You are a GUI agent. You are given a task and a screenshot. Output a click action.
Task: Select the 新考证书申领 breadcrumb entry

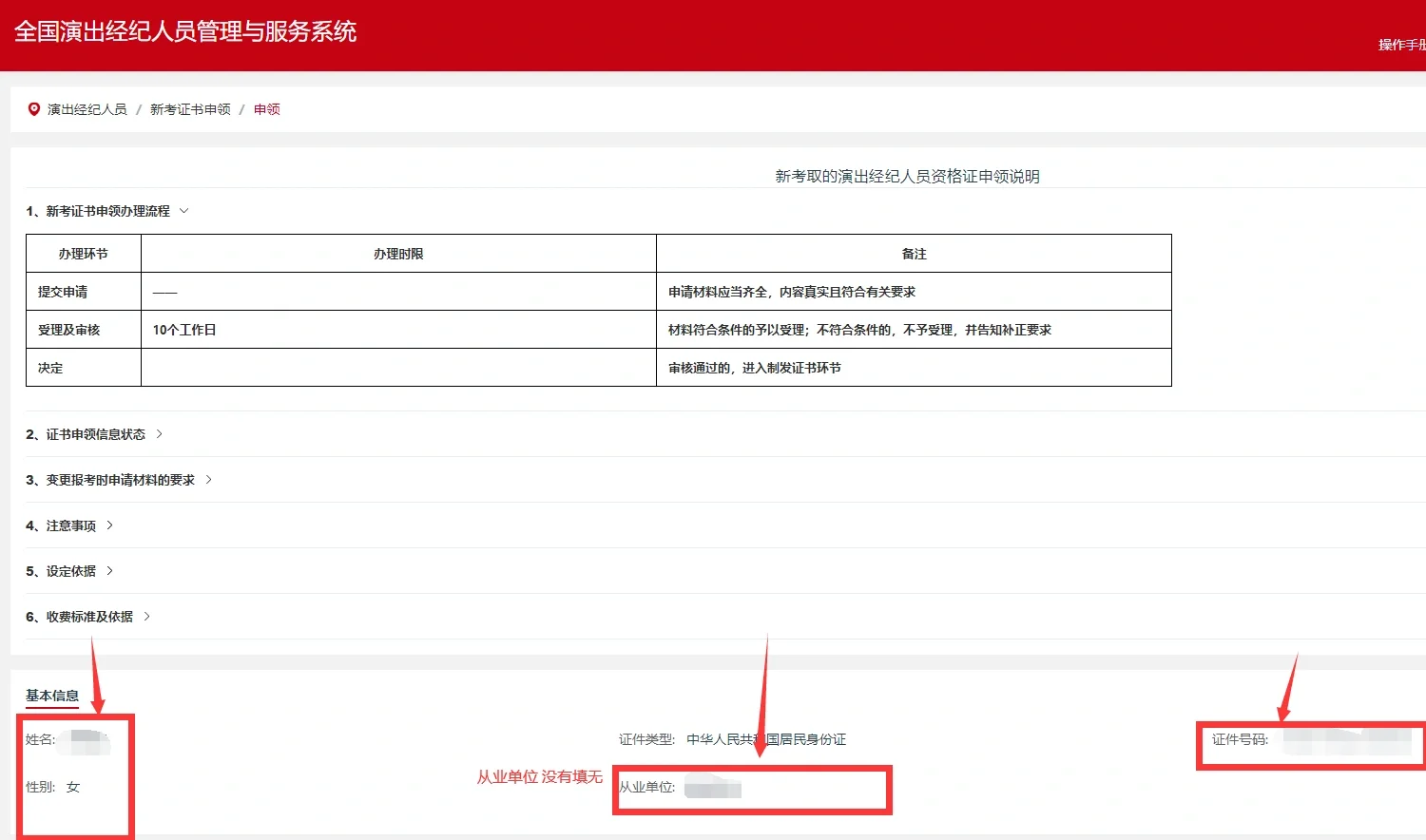(189, 108)
